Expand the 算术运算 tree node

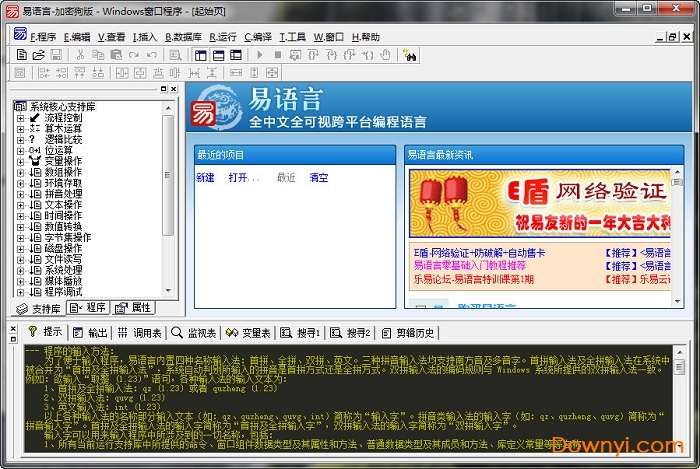point(20,128)
